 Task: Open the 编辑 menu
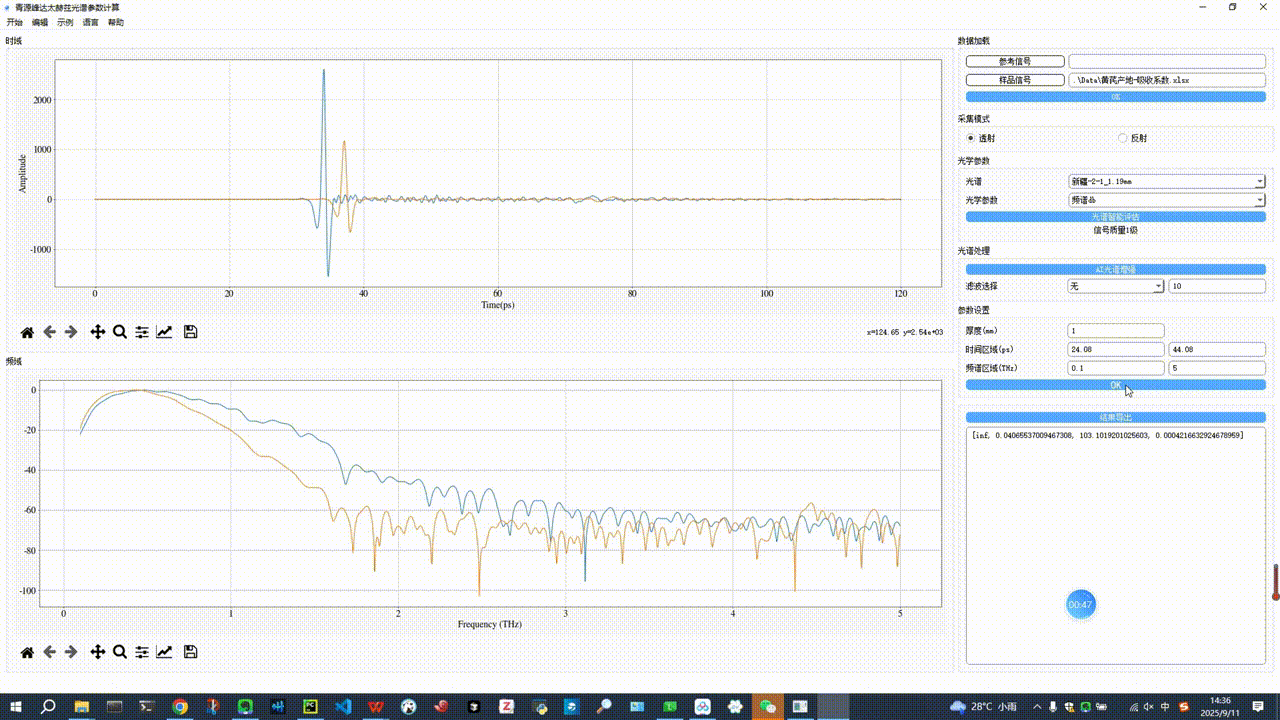pyautogui.click(x=40, y=22)
